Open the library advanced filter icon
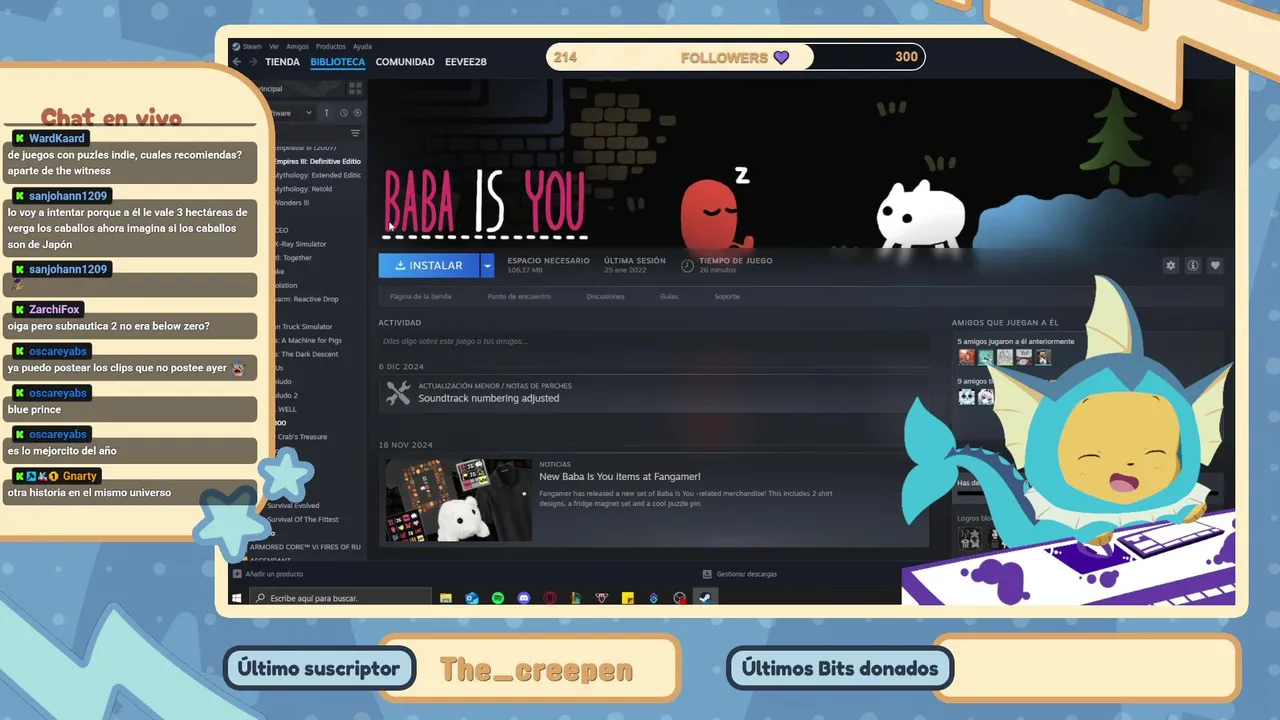The width and height of the screenshot is (1280, 720). pos(355,133)
